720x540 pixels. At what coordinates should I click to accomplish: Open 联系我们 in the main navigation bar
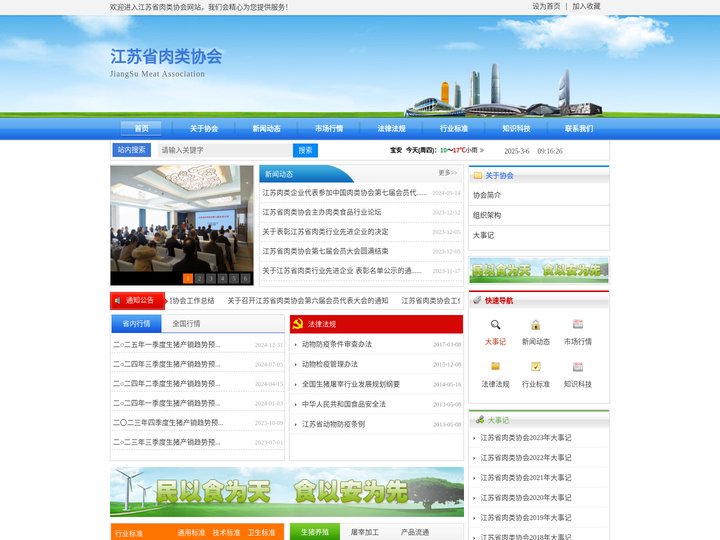[x=579, y=129]
